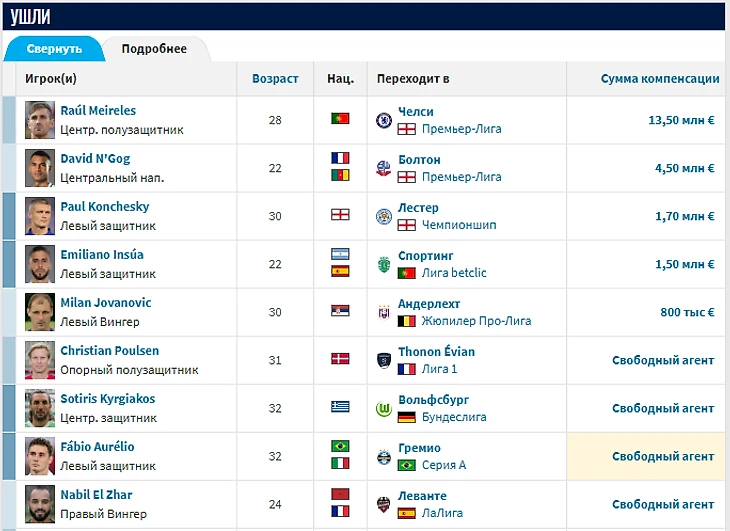This screenshot has height=531, width=730.
Task: Click the Grêmio club crest icon
Action: point(383,456)
